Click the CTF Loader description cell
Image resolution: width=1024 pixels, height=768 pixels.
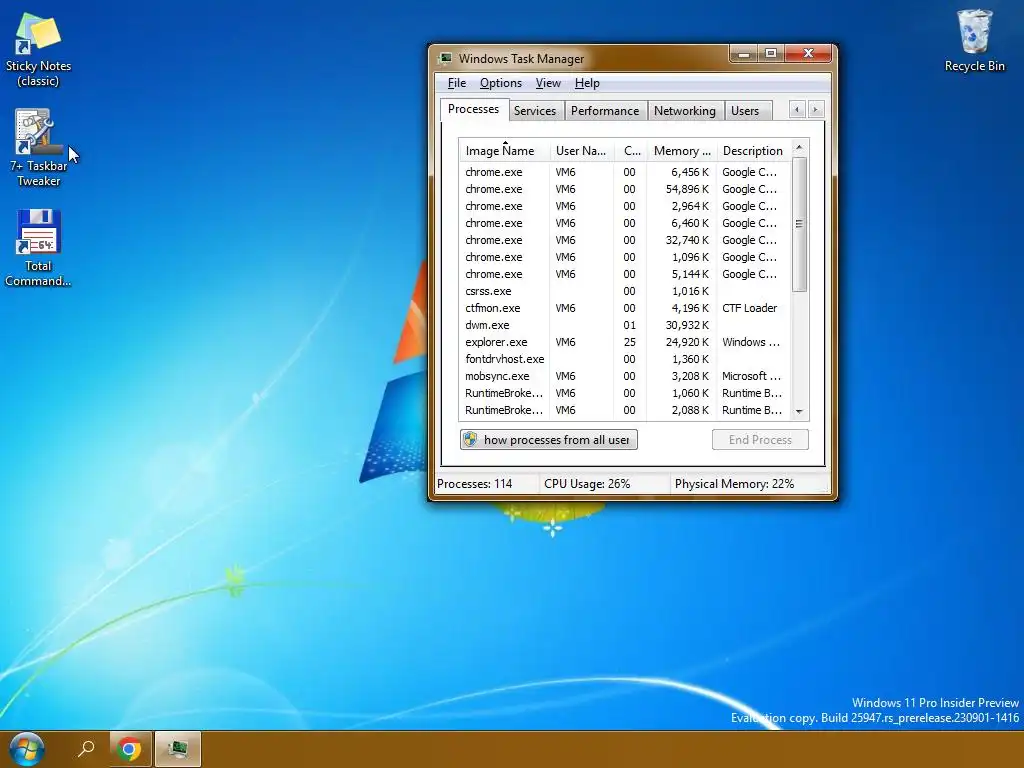pyautogui.click(x=750, y=308)
